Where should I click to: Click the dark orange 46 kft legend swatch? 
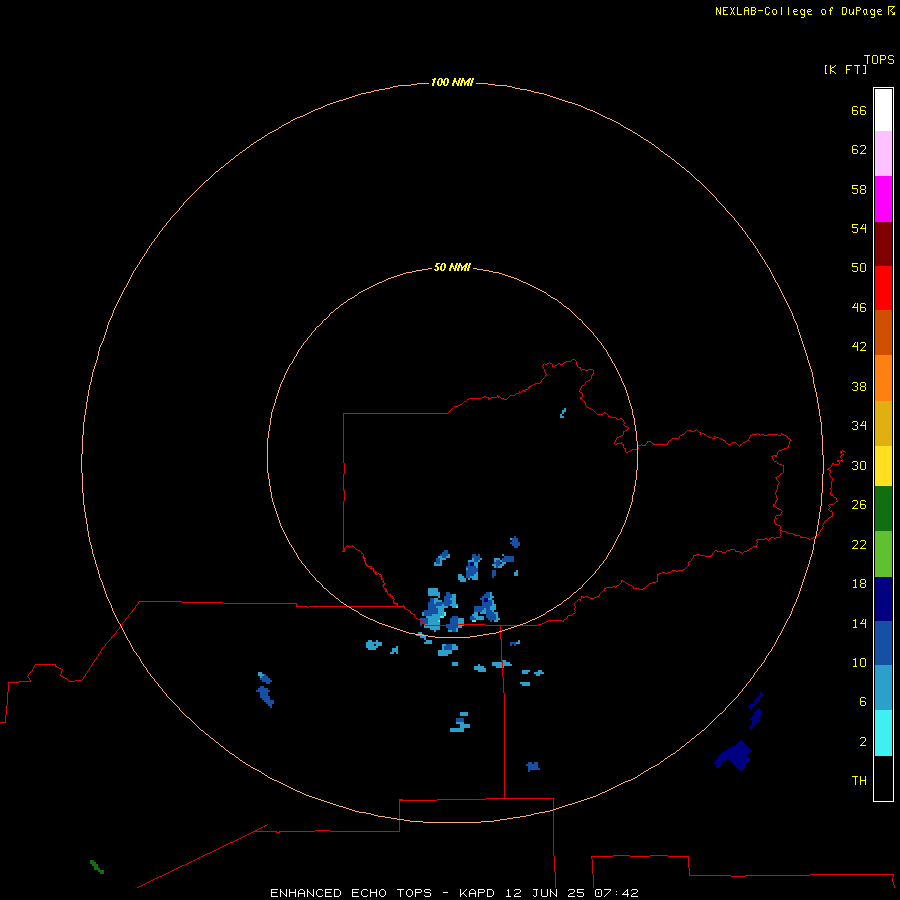tap(883, 332)
